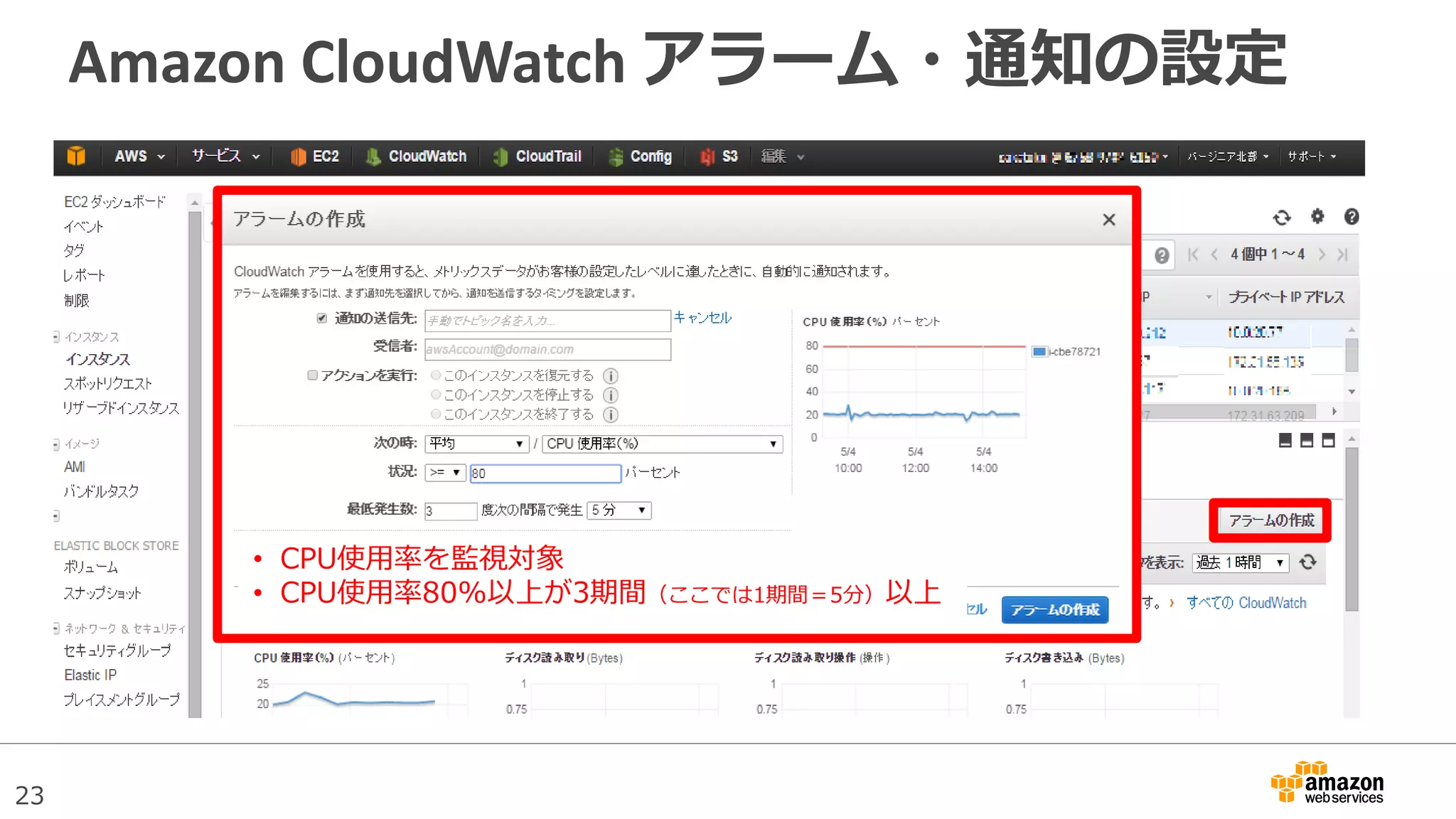Open Config shortcut in top navbar
1456x819 pixels.
(x=640, y=156)
